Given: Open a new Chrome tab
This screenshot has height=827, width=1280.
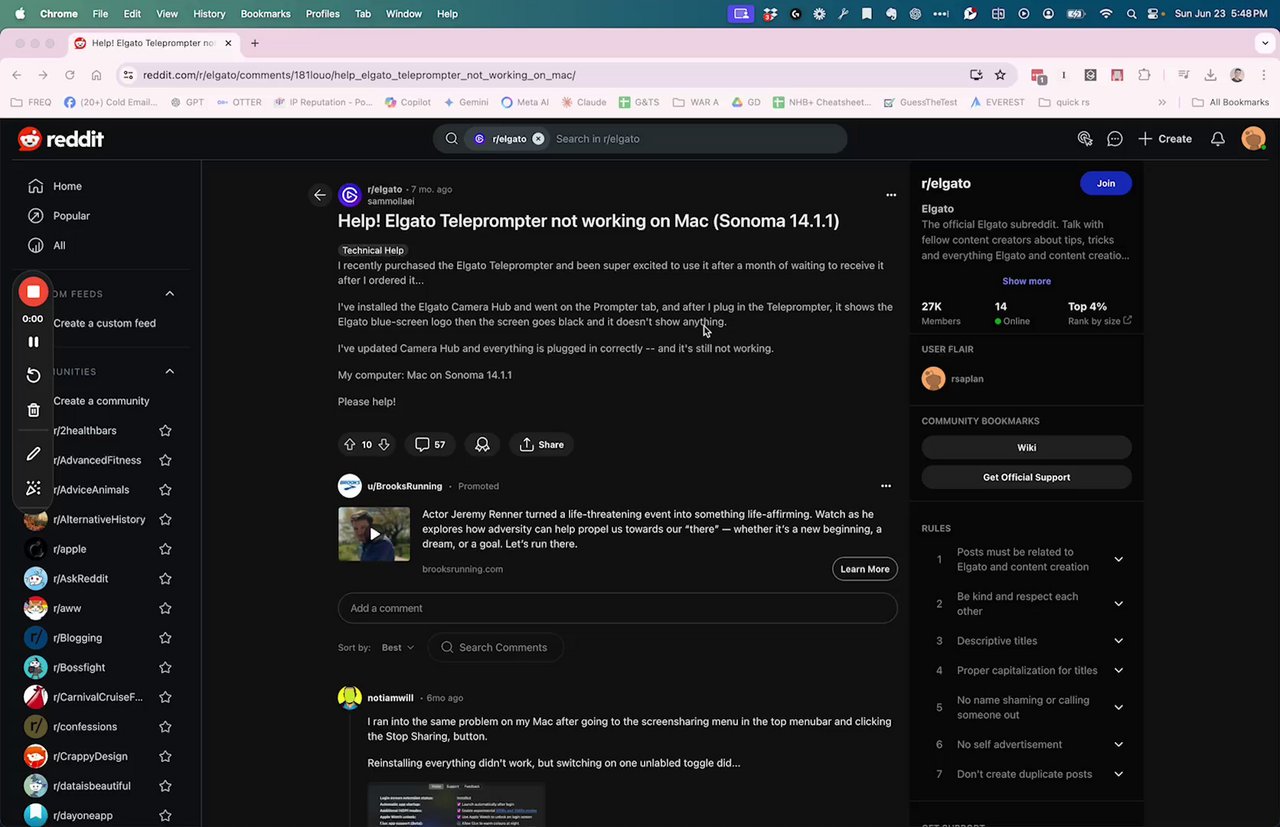Looking at the screenshot, I should (x=255, y=43).
